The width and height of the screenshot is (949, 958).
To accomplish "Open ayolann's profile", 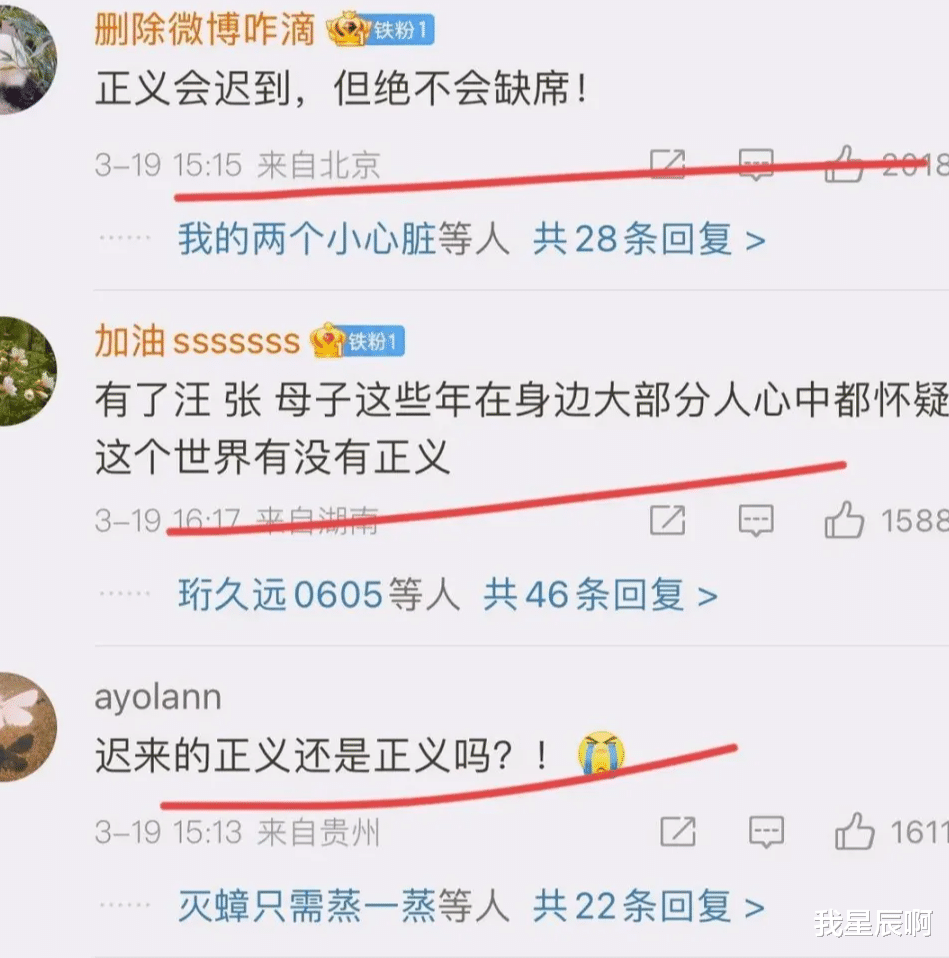I will 158,697.
